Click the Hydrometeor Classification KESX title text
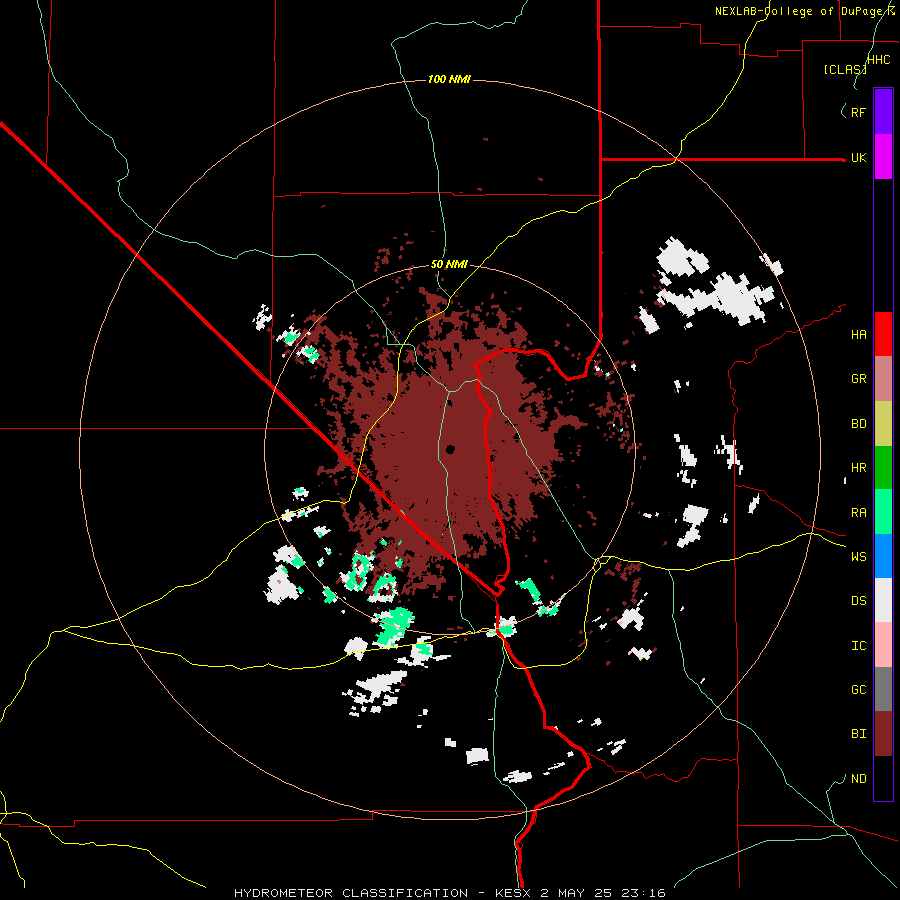Image resolution: width=900 pixels, height=900 pixels. (450, 893)
